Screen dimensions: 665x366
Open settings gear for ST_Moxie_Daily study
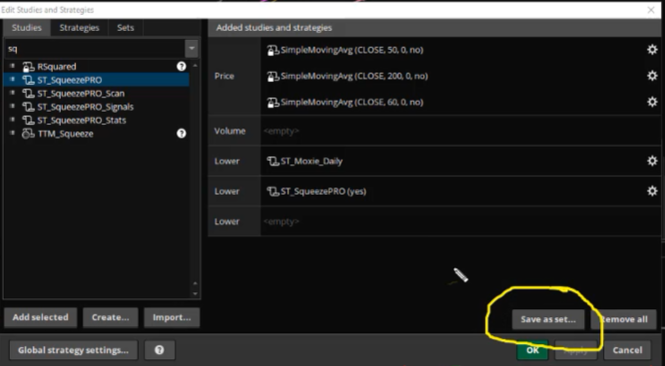coord(652,161)
